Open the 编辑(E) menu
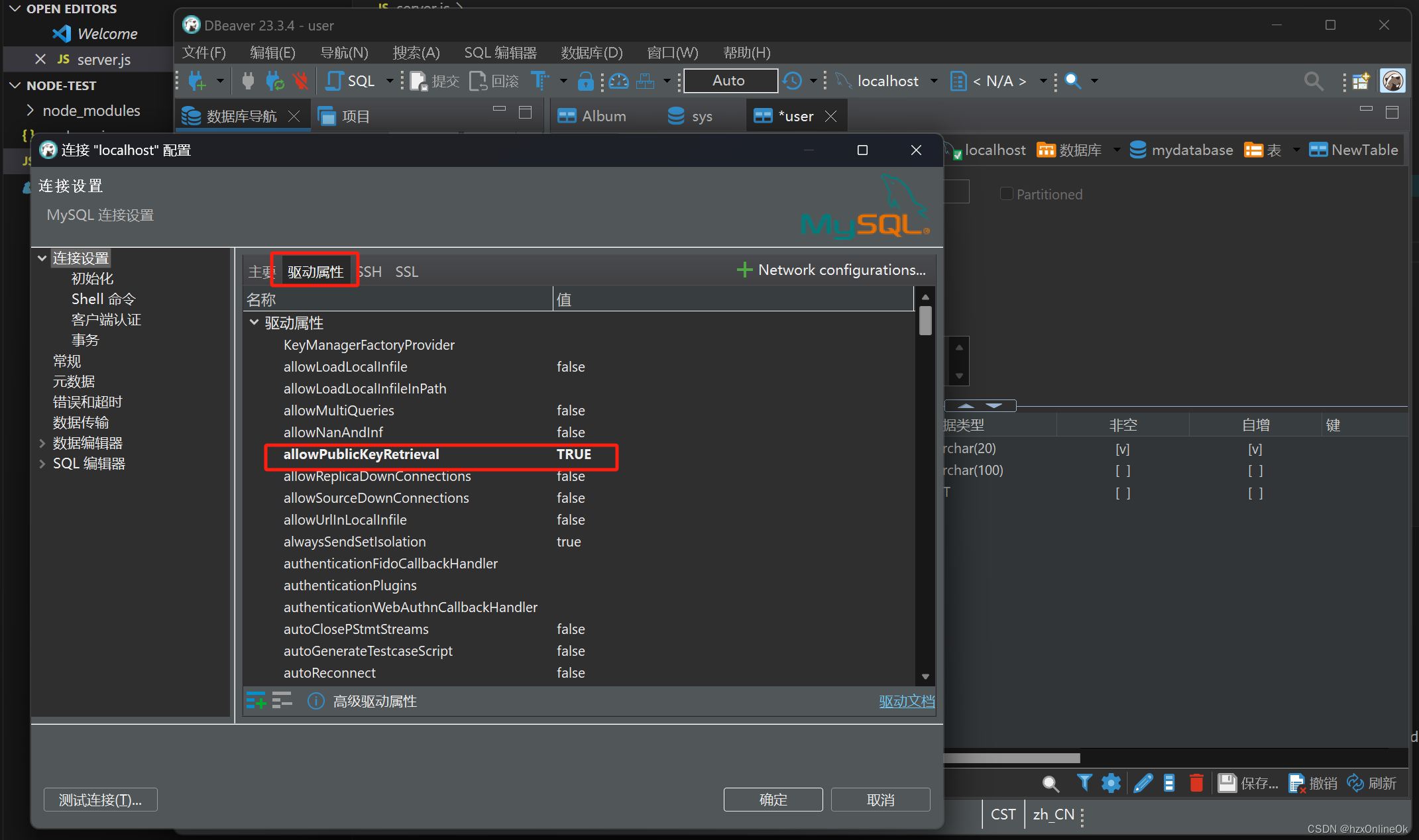 point(272,52)
